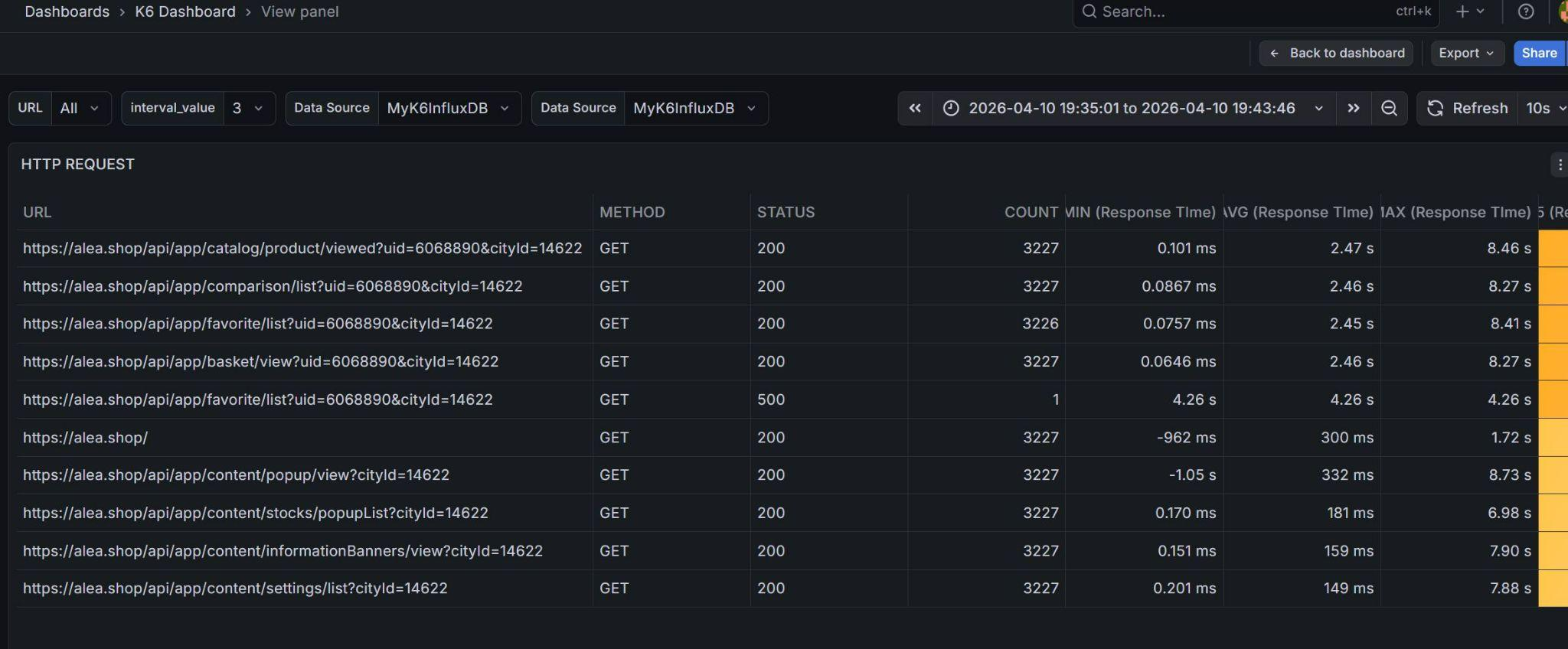Viewport: 1568px width, 649px height.
Task: Go back to dashboard
Action: [x=1336, y=53]
